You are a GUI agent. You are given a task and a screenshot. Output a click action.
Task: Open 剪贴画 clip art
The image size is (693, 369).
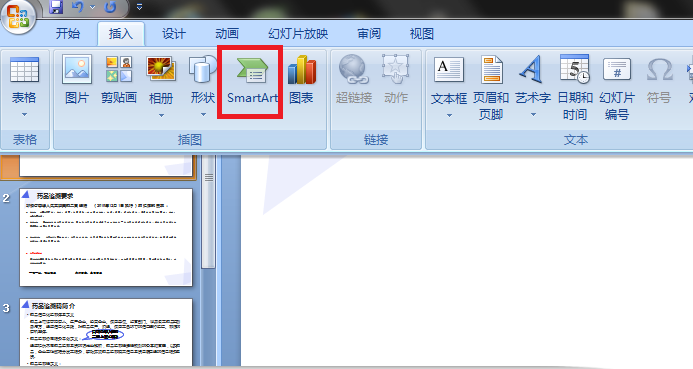click(x=118, y=80)
